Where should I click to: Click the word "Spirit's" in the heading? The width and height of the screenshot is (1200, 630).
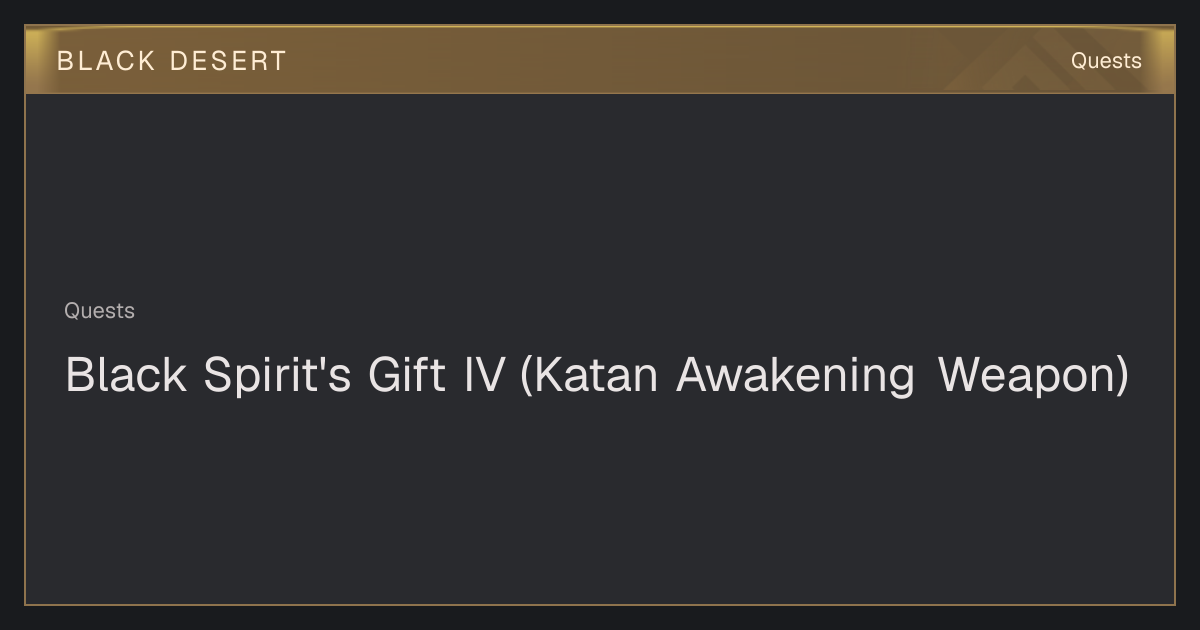277,375
